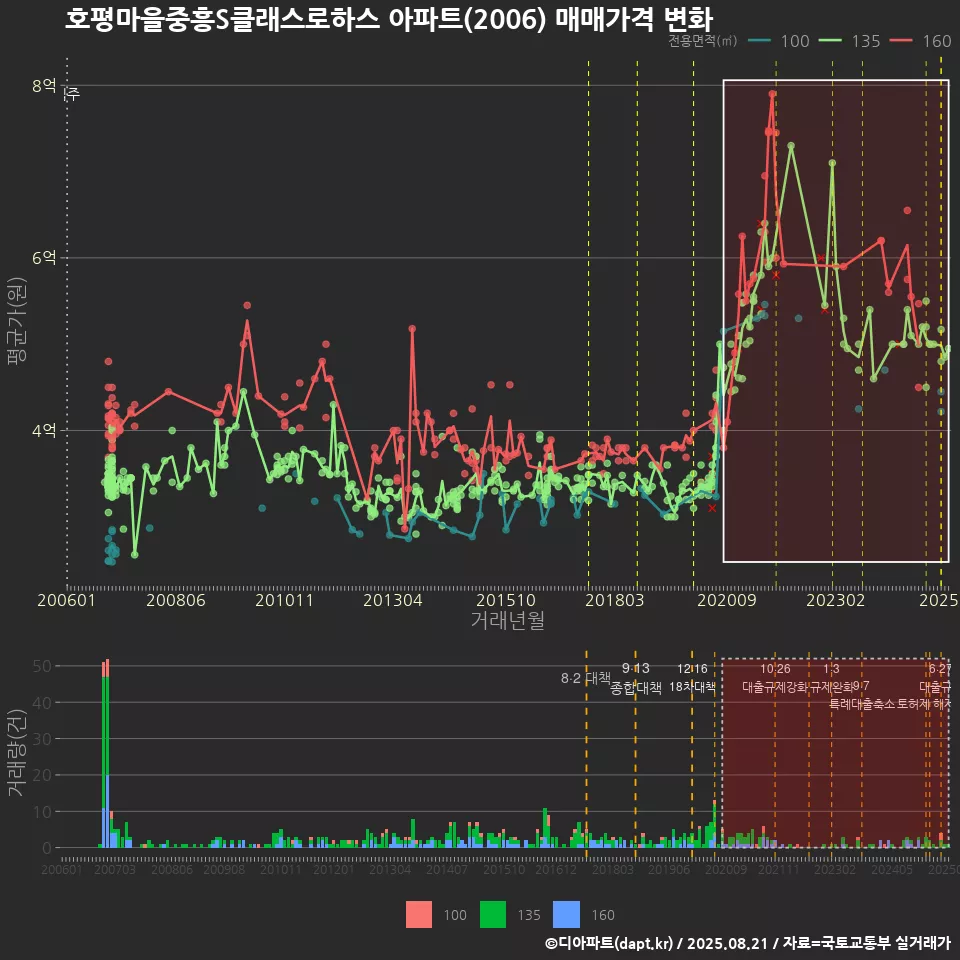The width and height of the screenshot is (960, 960).
Task: Click the 201304 tick on the price chart
Action: tap(393, 600)
